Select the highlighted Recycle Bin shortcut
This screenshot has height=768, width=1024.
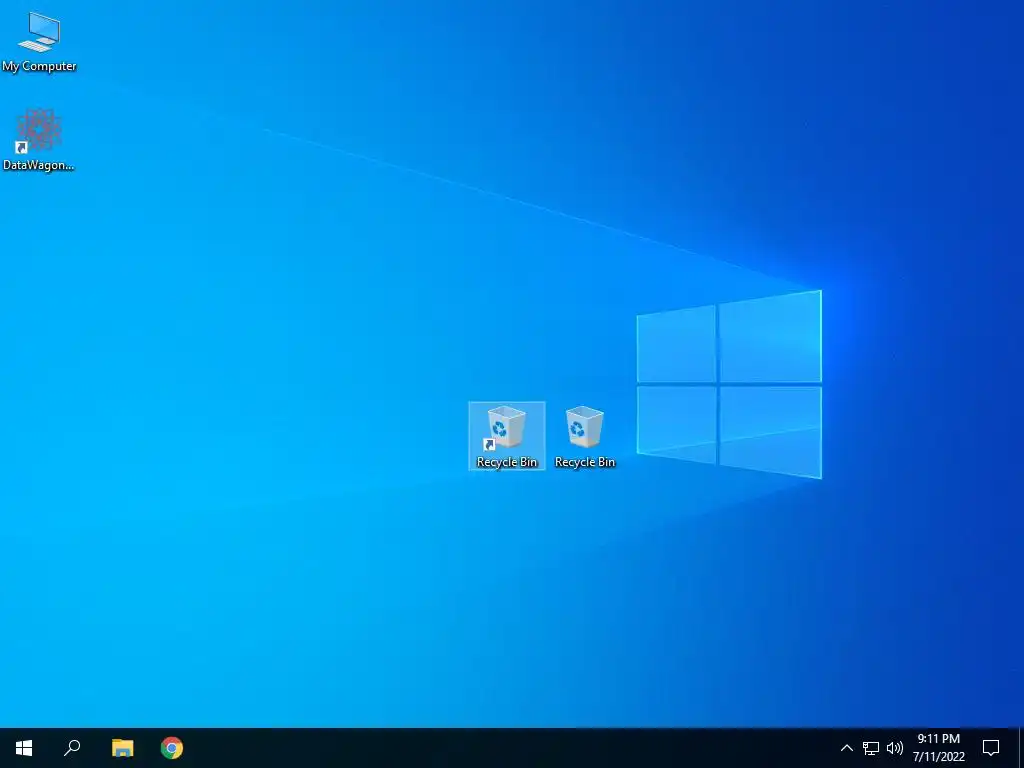tap(507, 436)
